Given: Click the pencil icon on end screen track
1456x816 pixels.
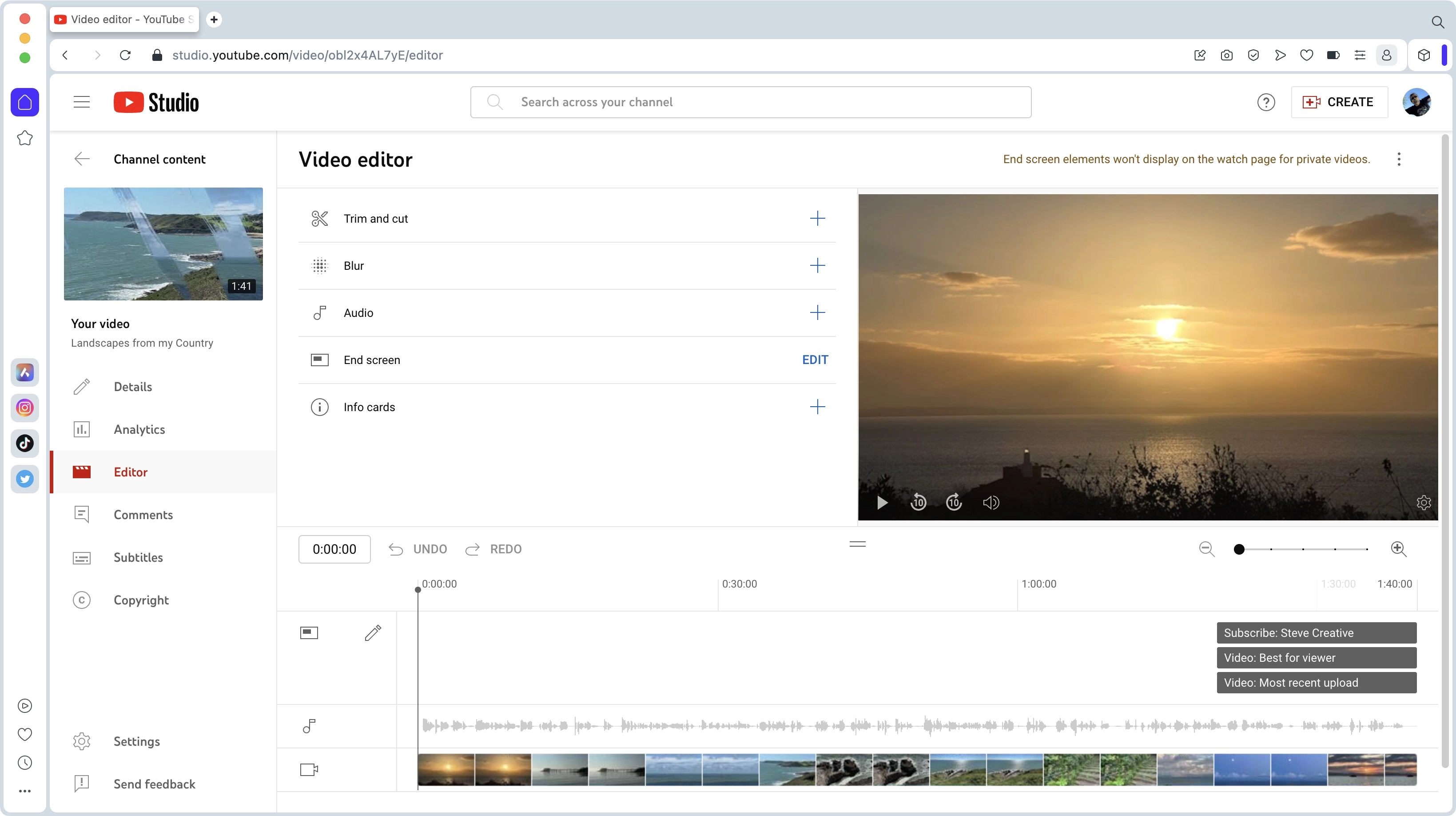Looking at the screenshot, I should point(373,632).
